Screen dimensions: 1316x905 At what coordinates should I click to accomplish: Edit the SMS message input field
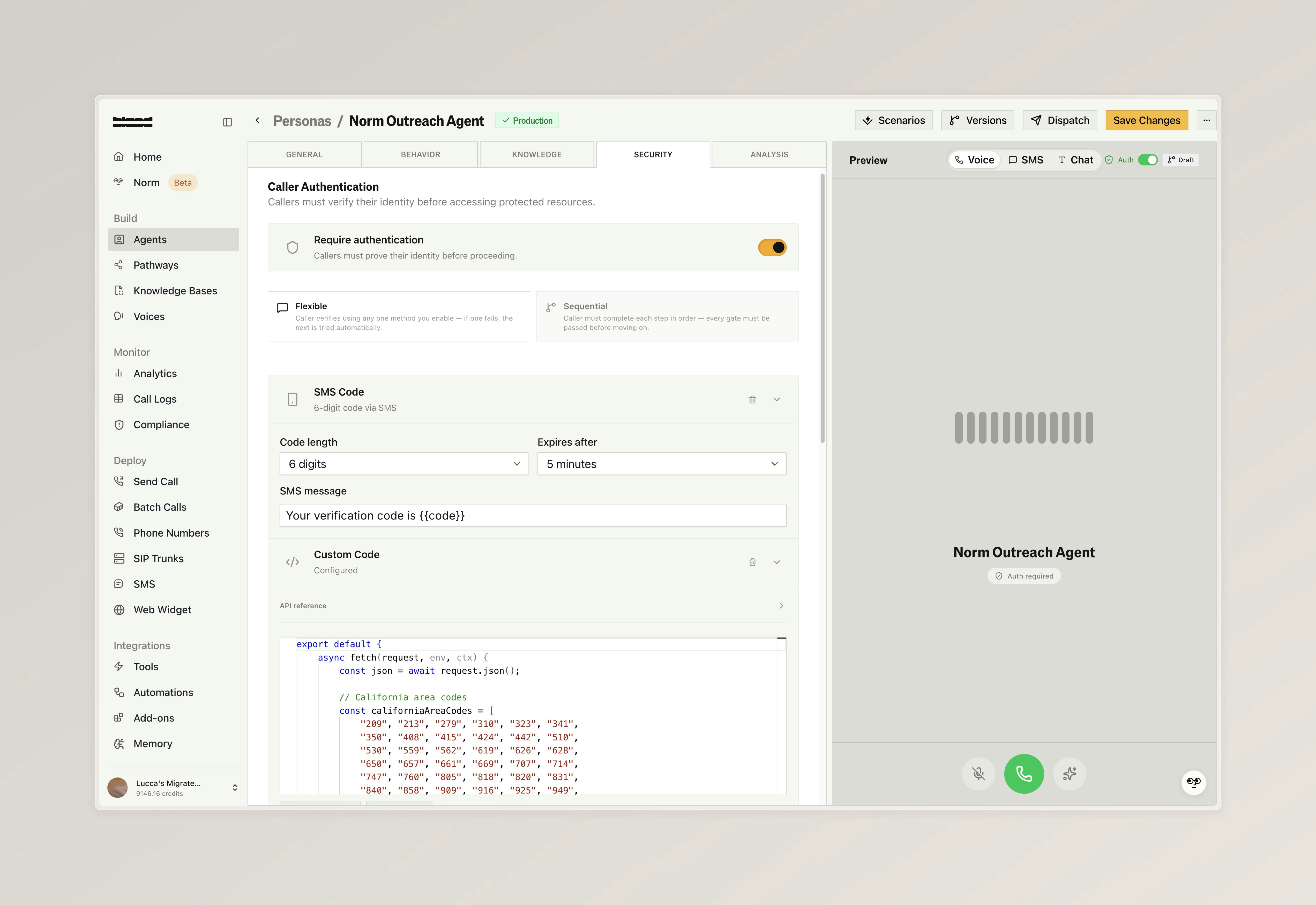pyautogui.click(x=532, y=515)
